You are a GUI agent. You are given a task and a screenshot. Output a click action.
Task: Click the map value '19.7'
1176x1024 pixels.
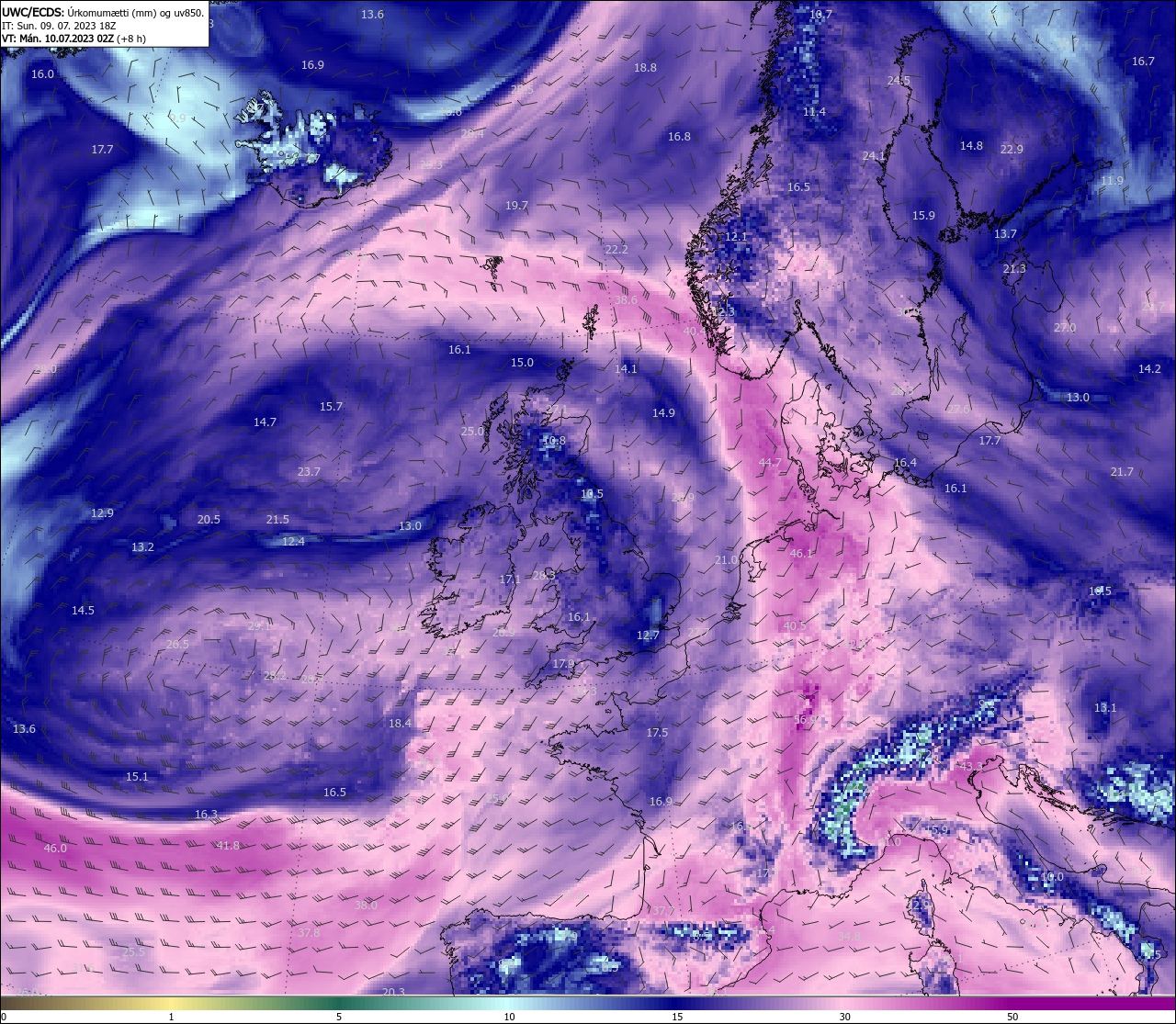516,205
